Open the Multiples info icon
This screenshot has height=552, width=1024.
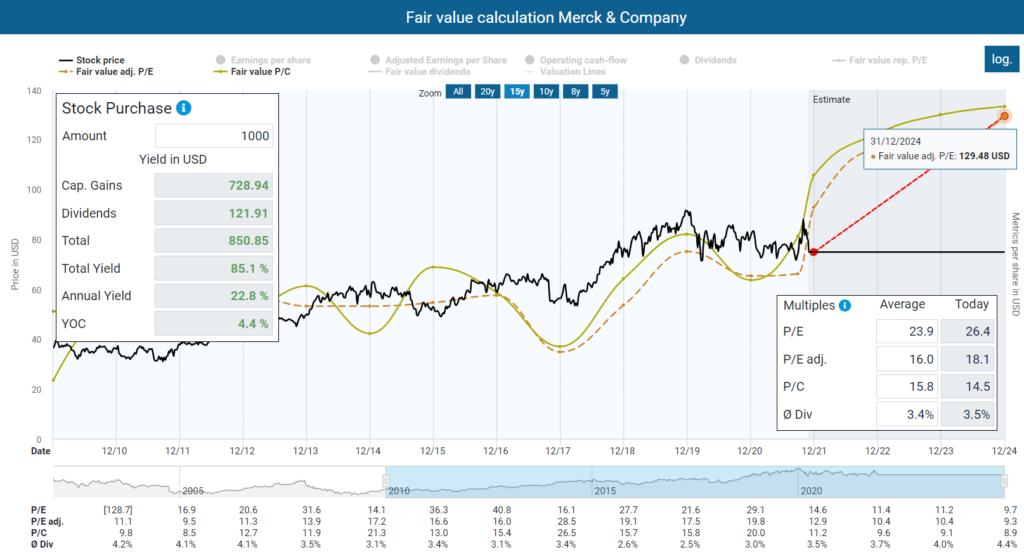click(x=844, y=305)
